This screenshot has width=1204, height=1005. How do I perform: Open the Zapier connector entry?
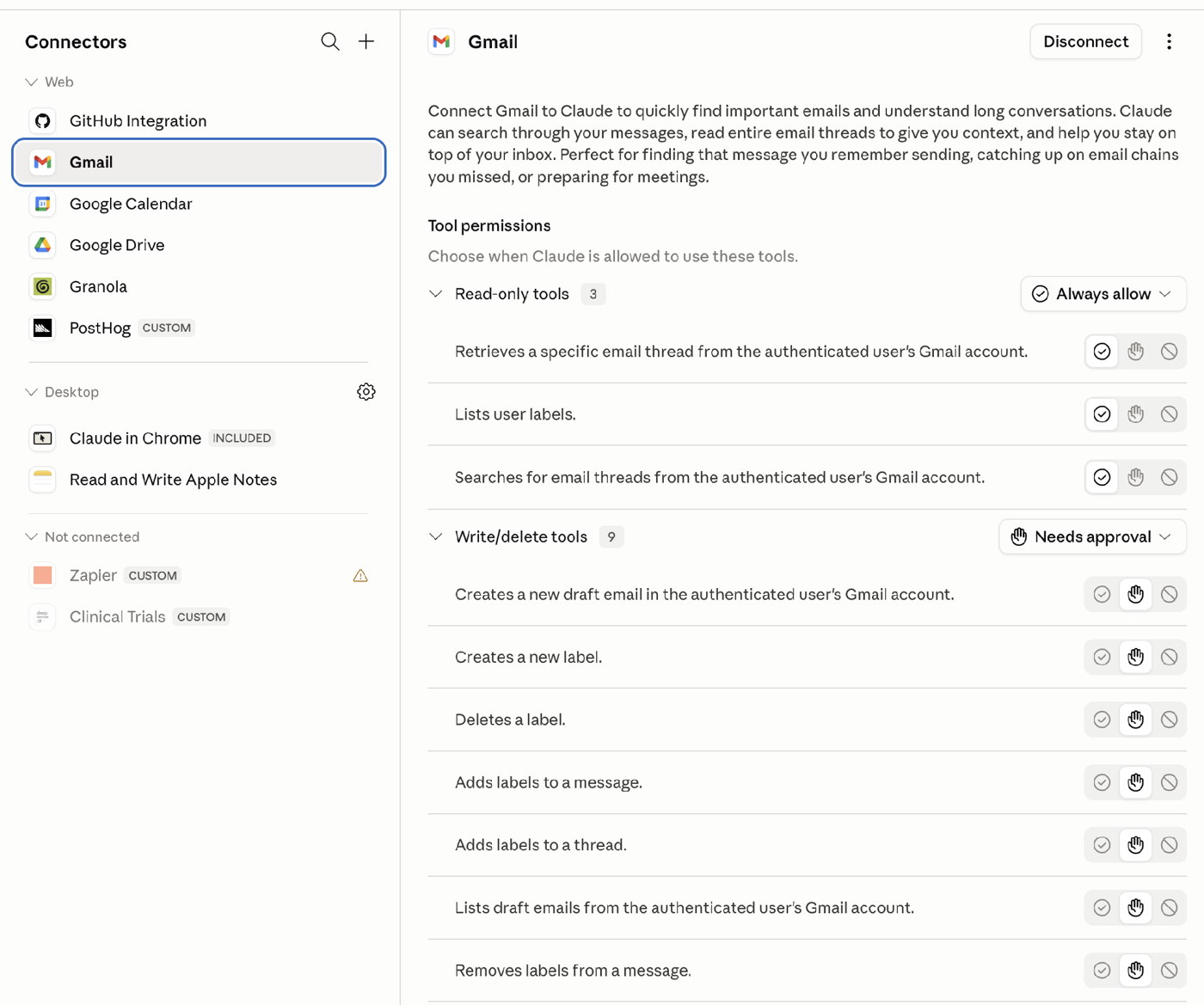pos(199,575)
